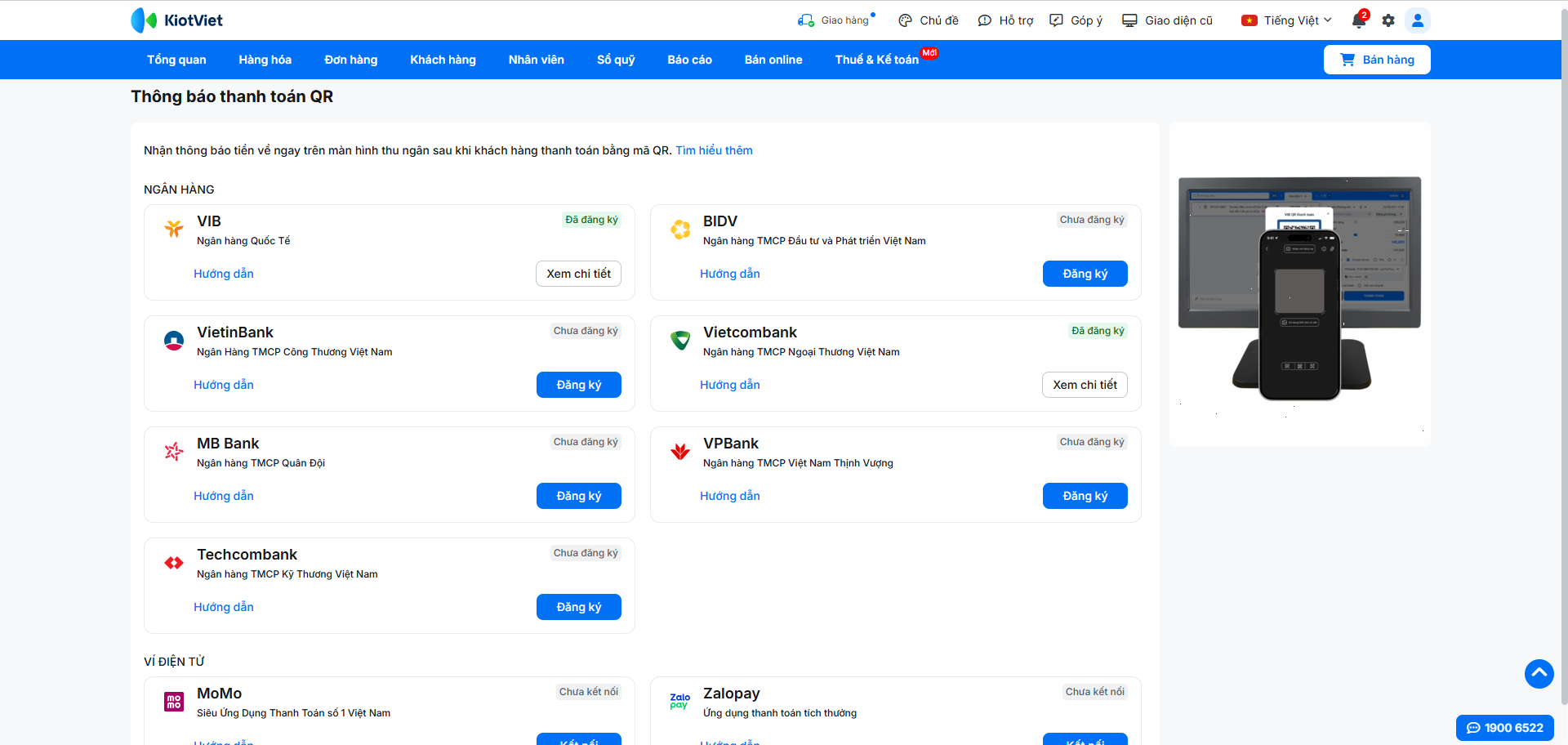
Task: Register BIDV with Đăng ký
Action: 1085,274
